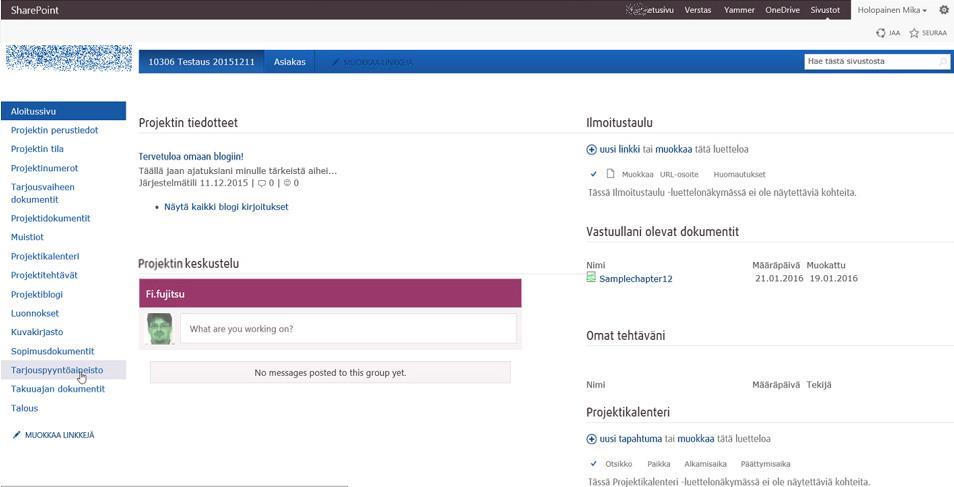Open Talous in sidebar
Image resolution: width=954 pixels, height=487 pixels.
click(x=24, y=408)
